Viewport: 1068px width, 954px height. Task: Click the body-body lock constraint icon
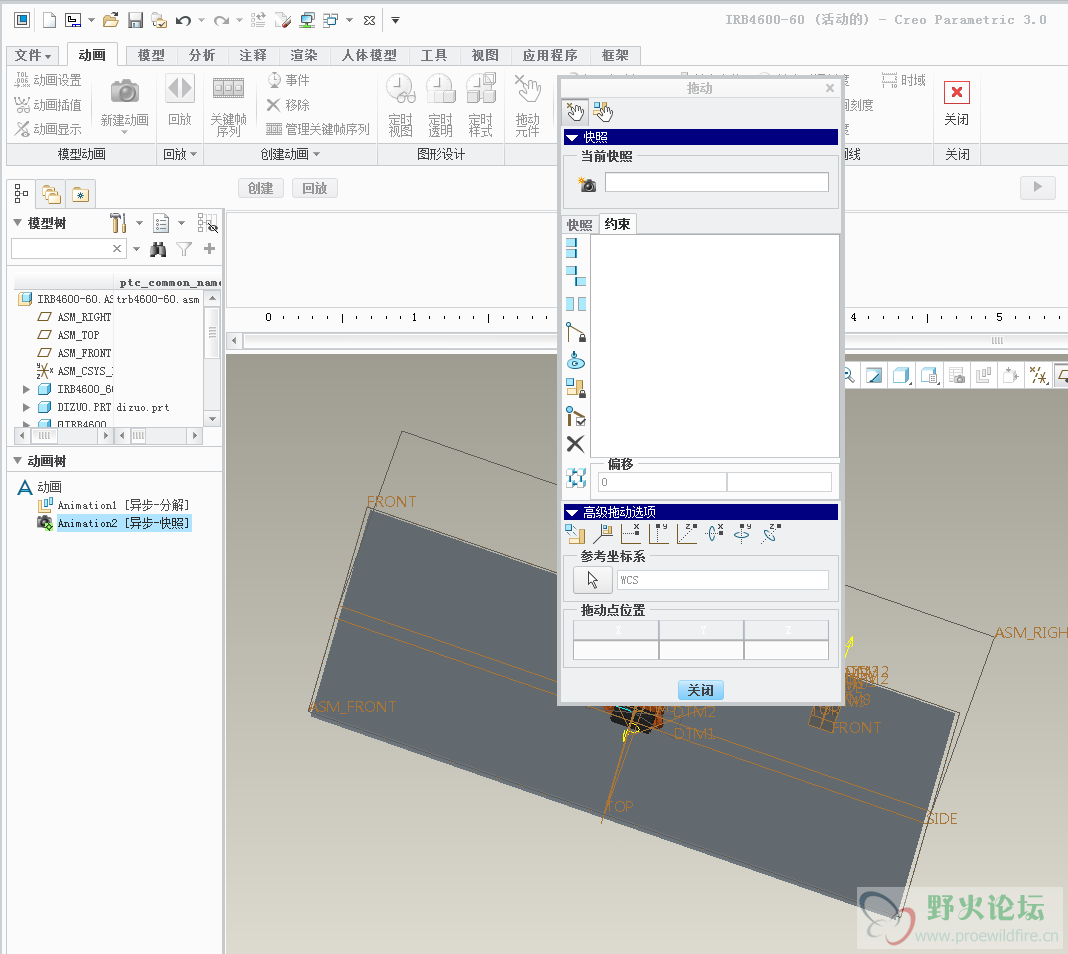pyautogui.click(x=576, y=388)
